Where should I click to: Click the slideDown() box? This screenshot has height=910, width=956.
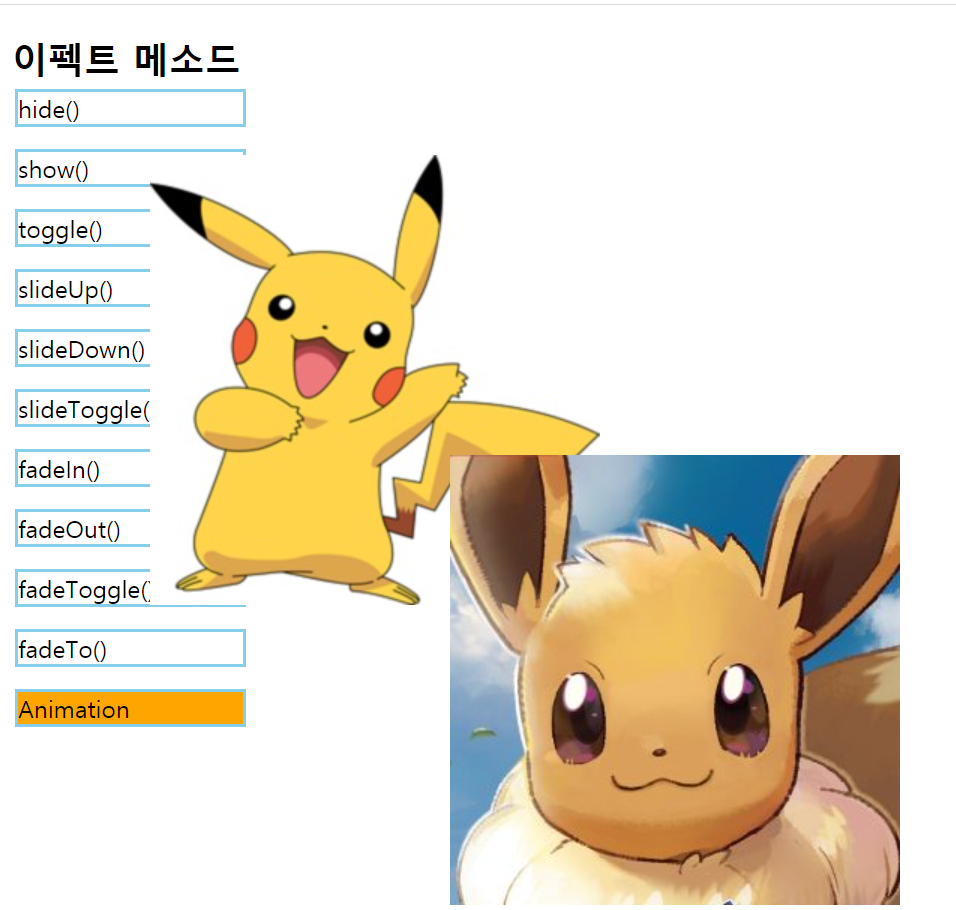(x=82, y=349)
